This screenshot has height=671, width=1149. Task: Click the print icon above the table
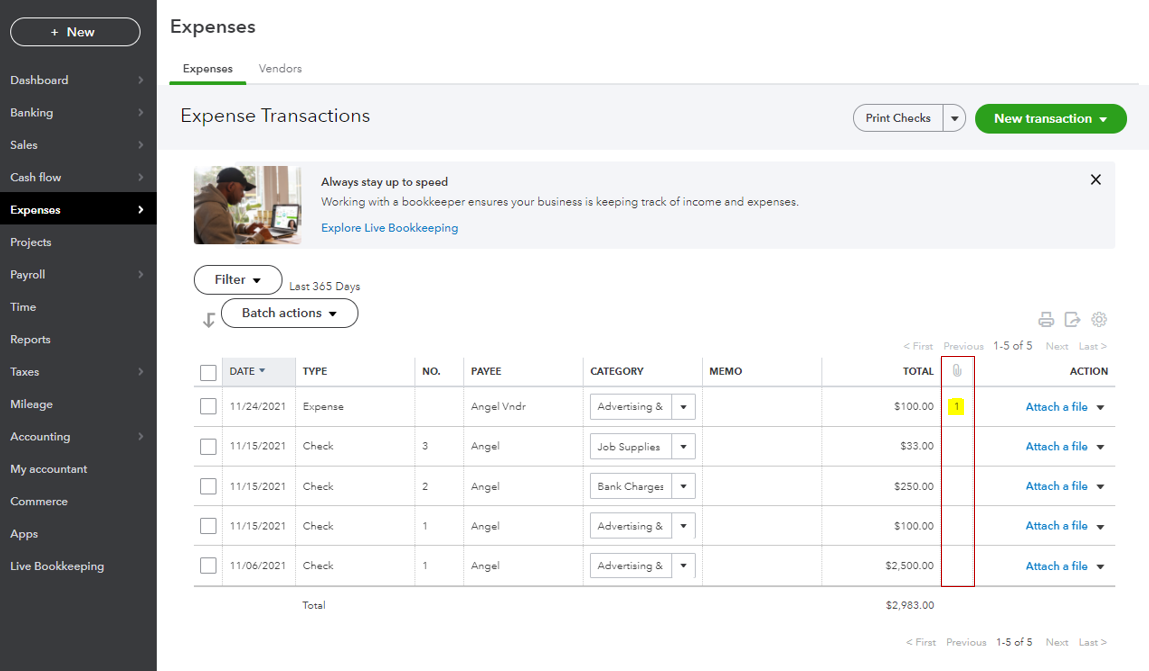(1046, 320)
